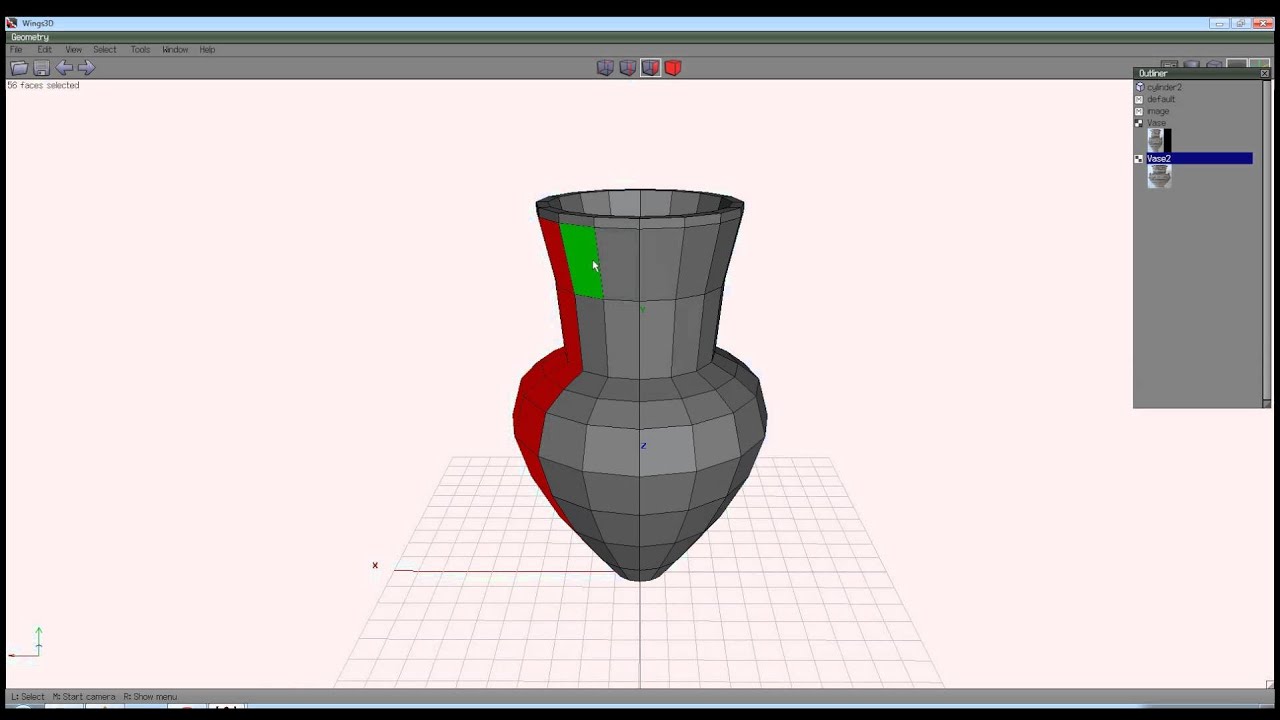Click the 'M: Start camera' status hint

(84, 697)
